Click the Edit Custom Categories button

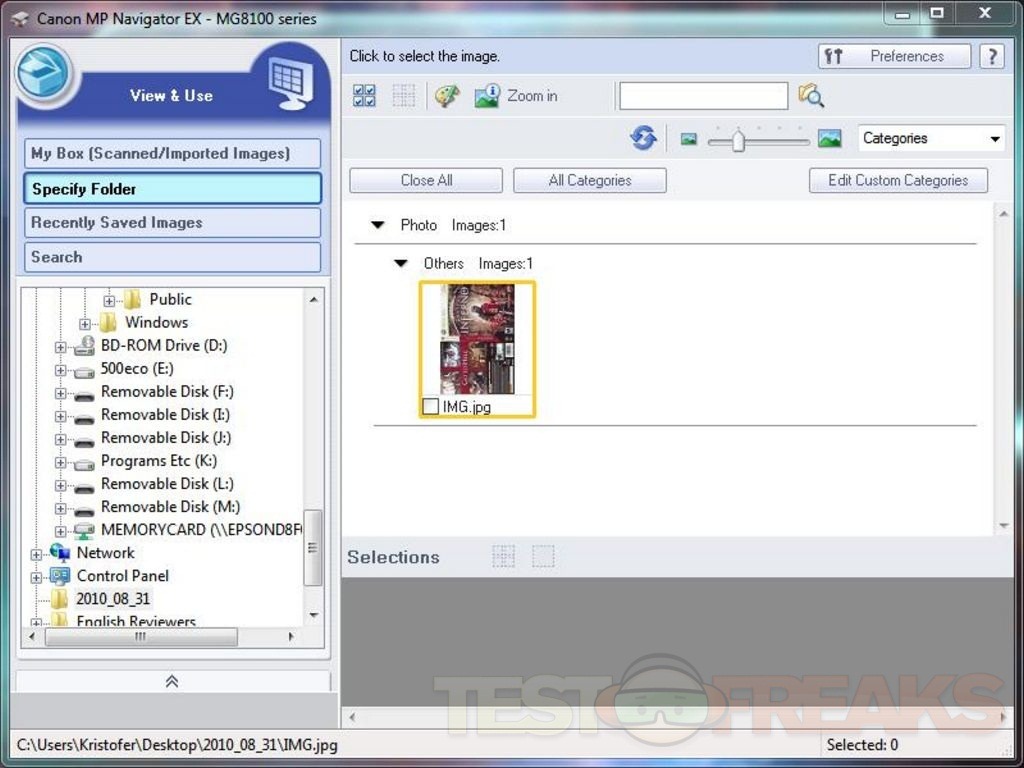(x=897, y=180)
